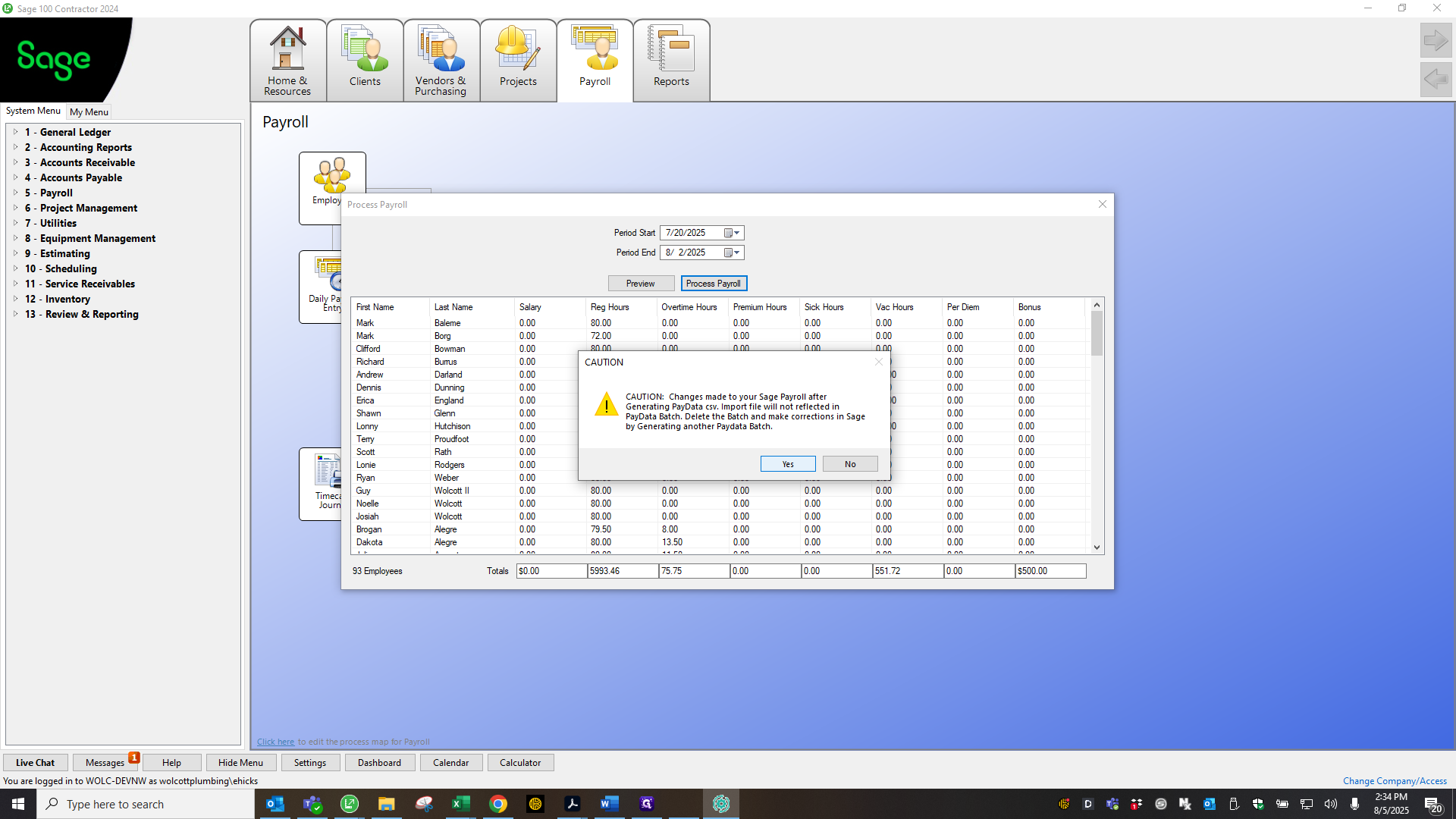Click the forward arrow navigation icon
This screenshot has width=1456, height=819.
(x=1436, y=40)
